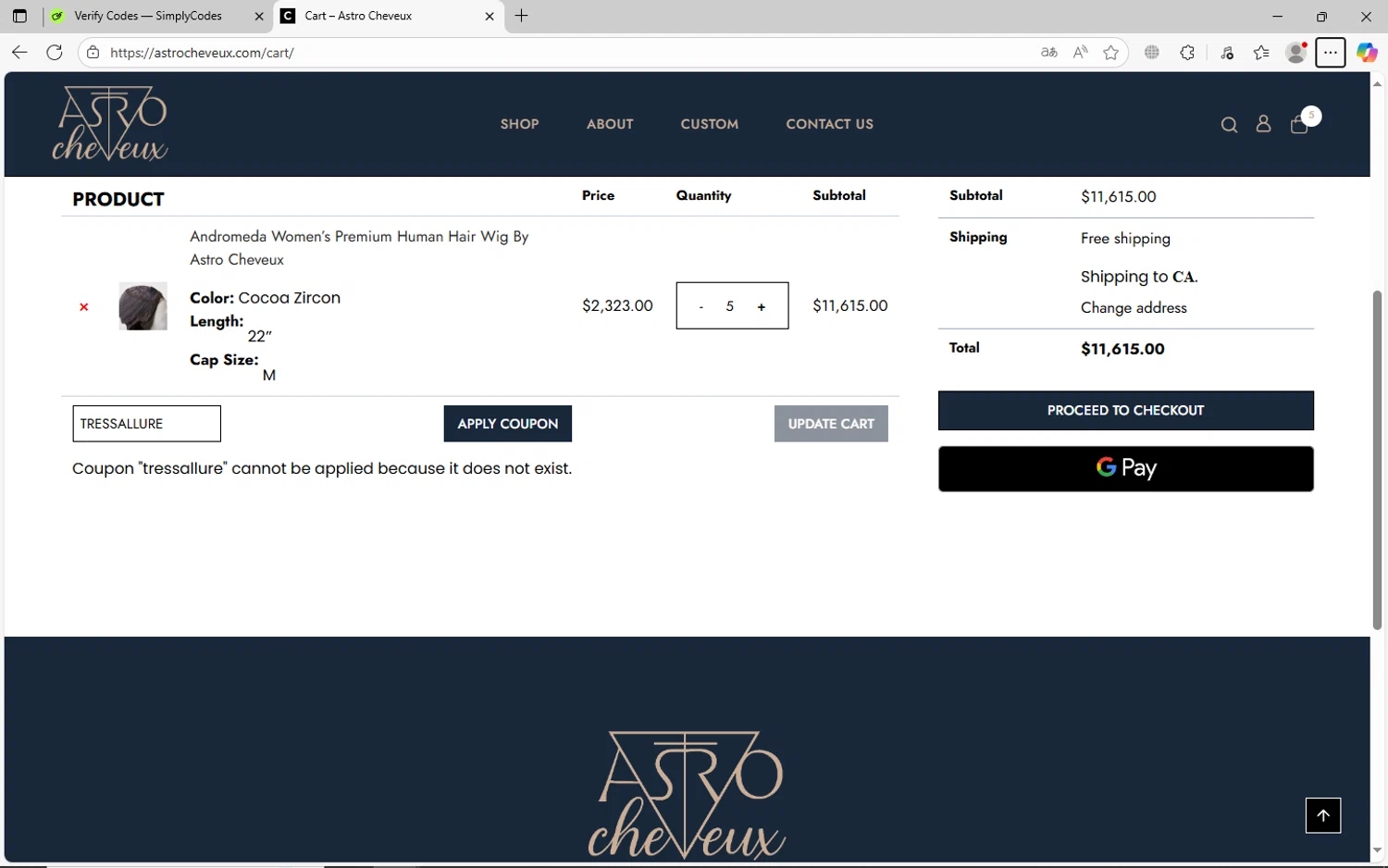The height and width of the screenshot is (868, 1388).
Task: Decrease wig quantity with minus button
Action: tap(701, 307)
